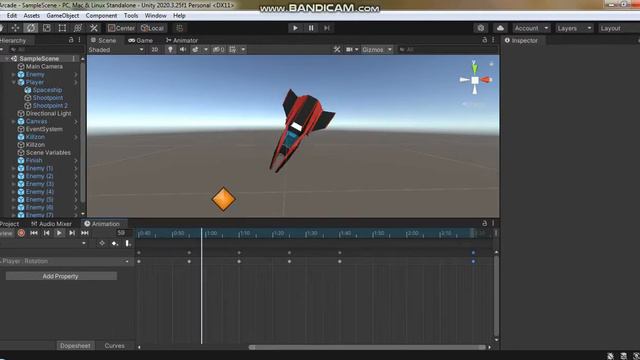640x360 pixels.
Task: Open the Layout dropdown
Action: point(618,28)
